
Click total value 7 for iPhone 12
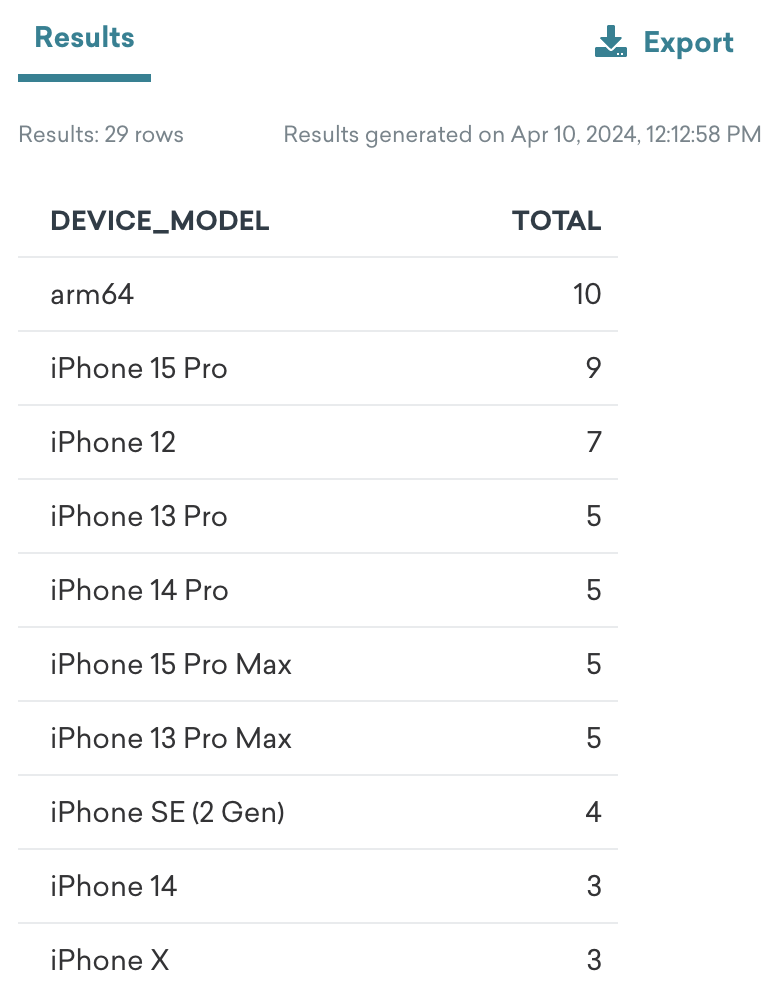point(594,442)
